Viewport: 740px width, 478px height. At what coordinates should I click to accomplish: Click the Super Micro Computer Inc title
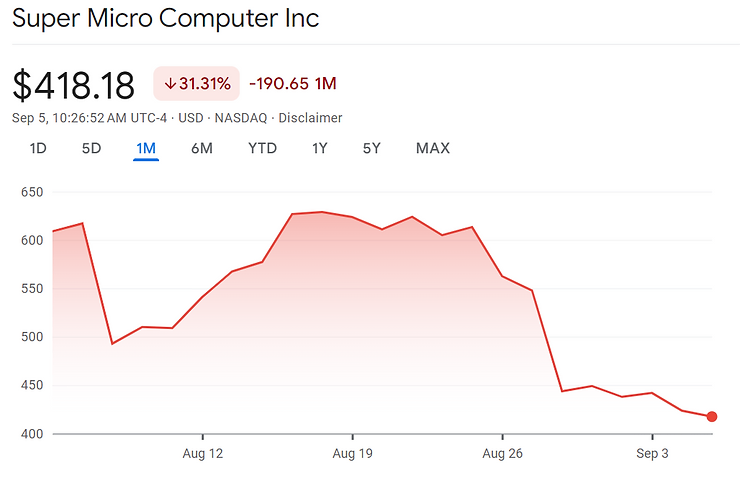[166, 19]
